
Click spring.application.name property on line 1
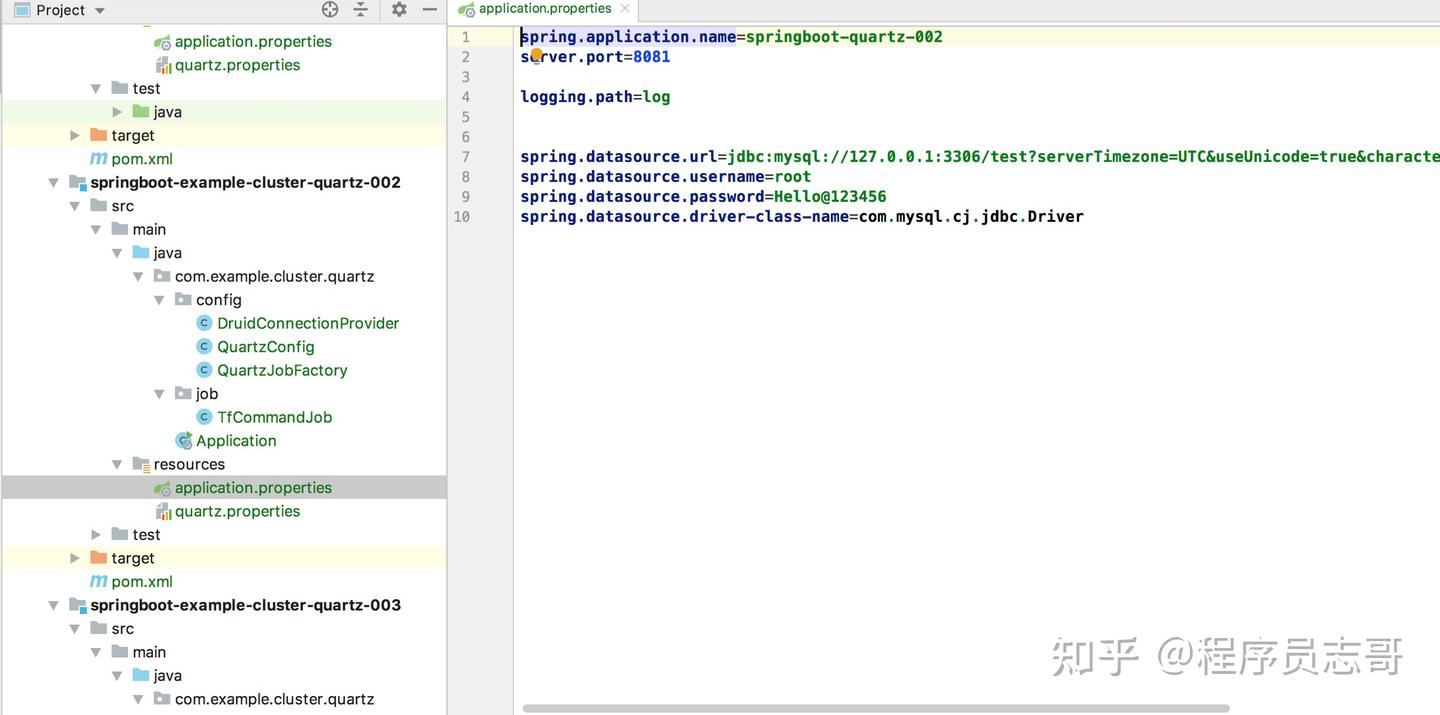[x=628, y=37]
